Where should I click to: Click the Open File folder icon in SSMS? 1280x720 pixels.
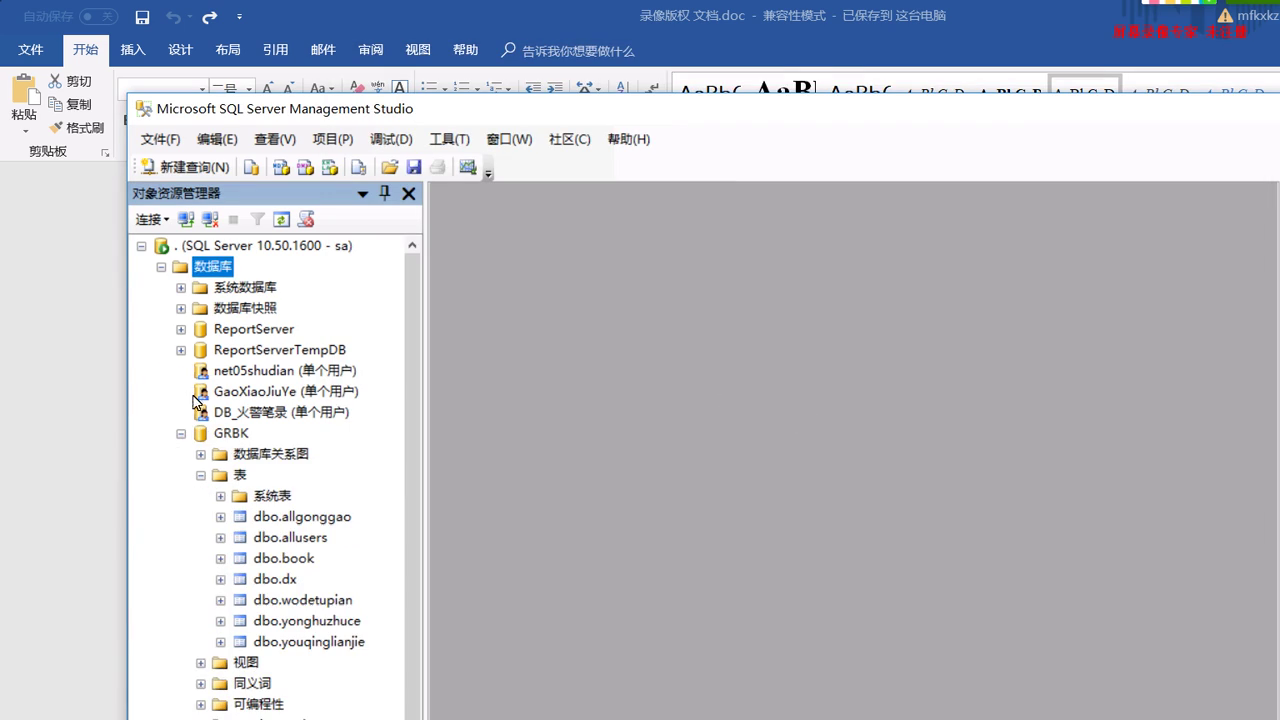(390, 167)
